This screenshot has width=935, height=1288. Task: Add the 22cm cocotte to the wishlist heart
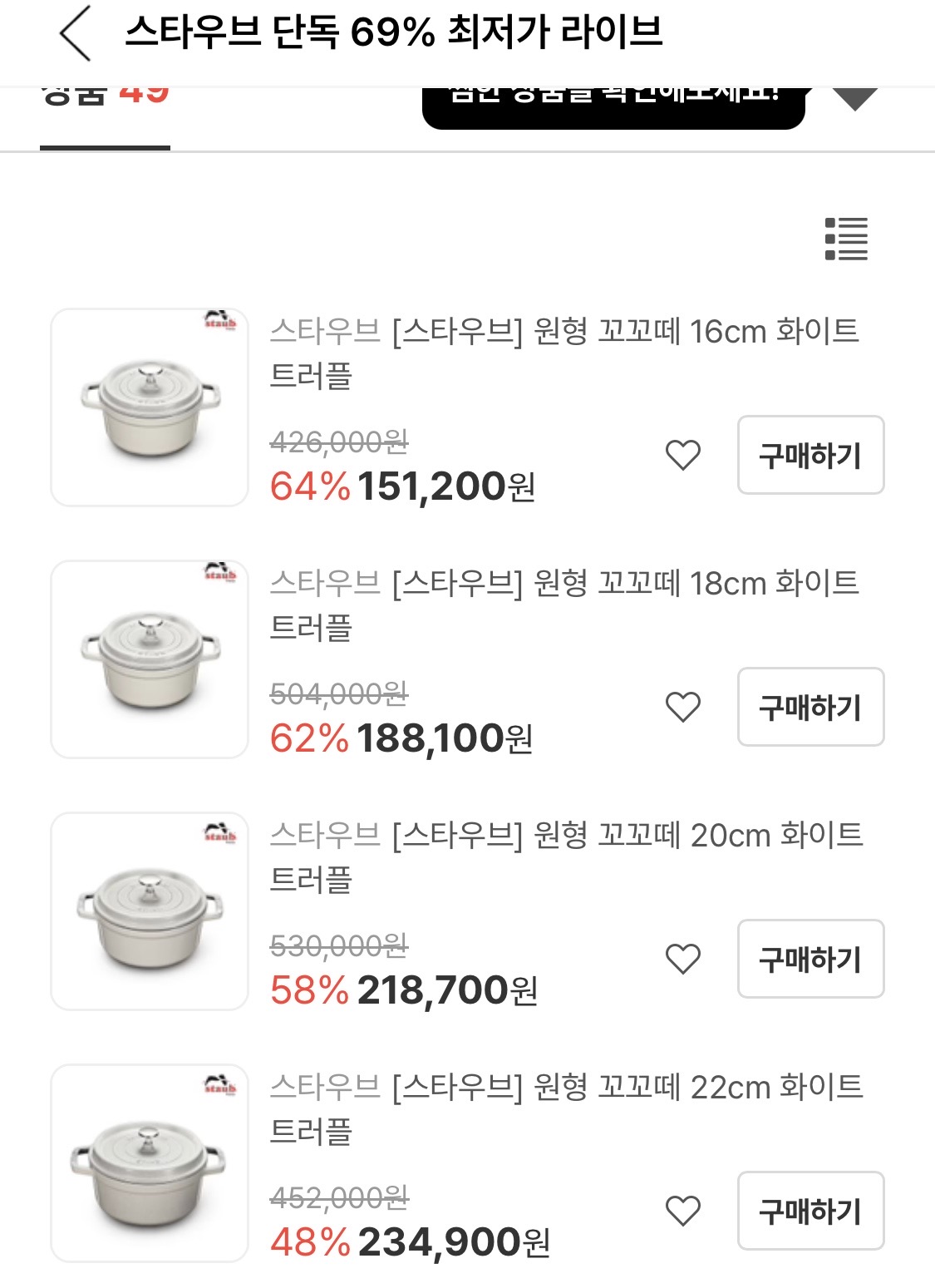point(683,1211)
